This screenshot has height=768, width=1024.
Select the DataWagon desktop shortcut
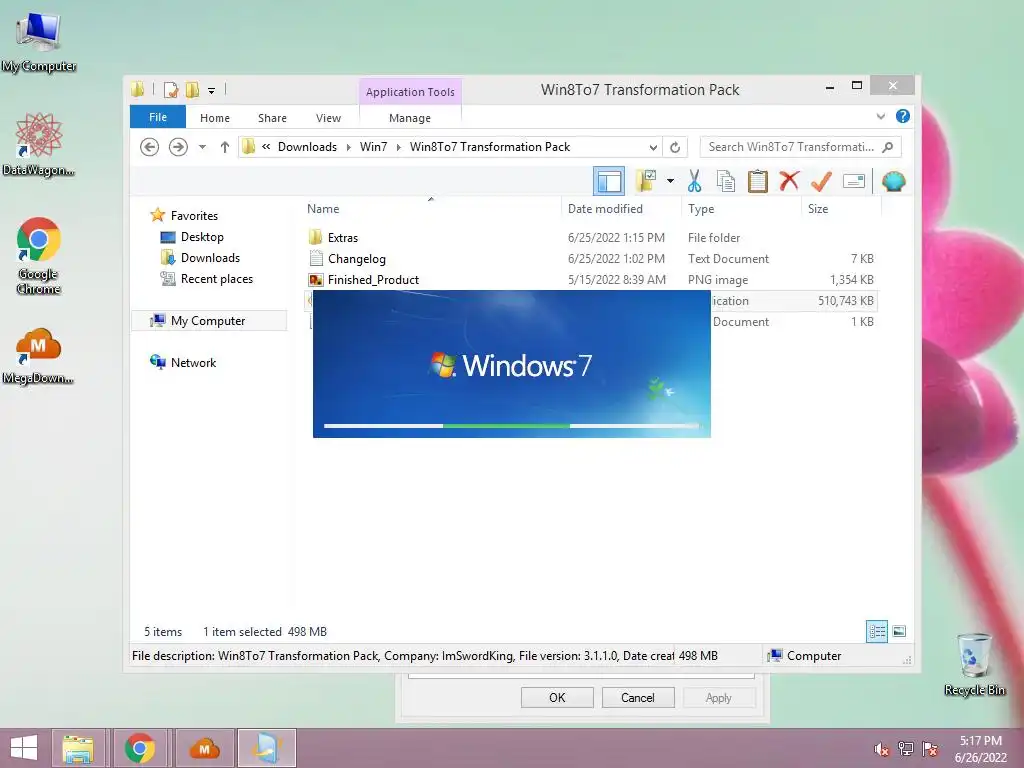coord(39,145)
